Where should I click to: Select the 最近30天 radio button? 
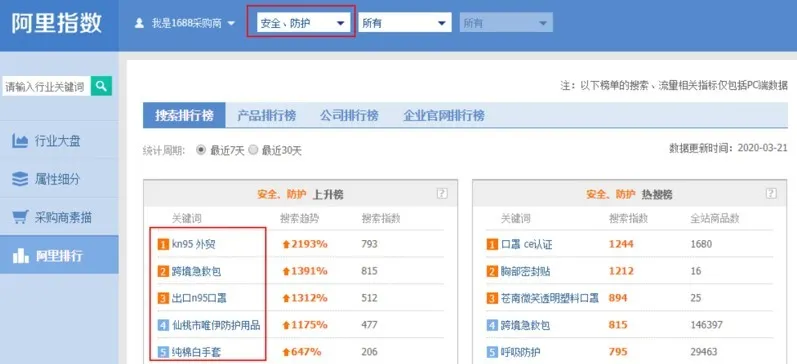pos(253,150)
